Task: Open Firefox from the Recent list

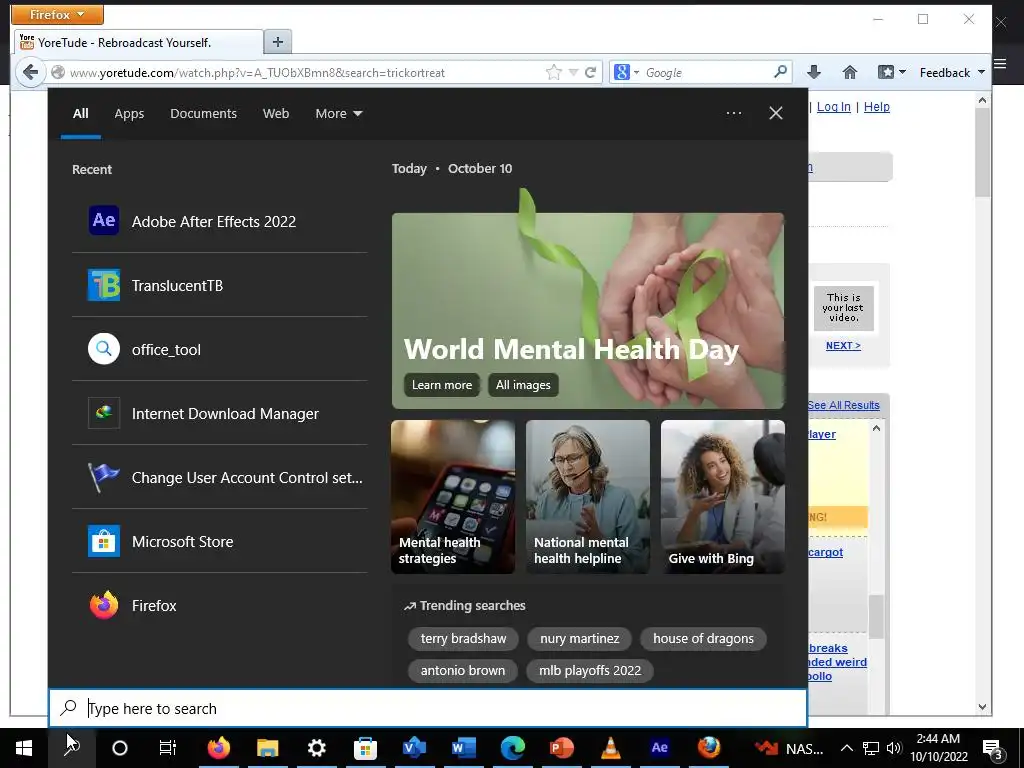Action: pos(219,605)
